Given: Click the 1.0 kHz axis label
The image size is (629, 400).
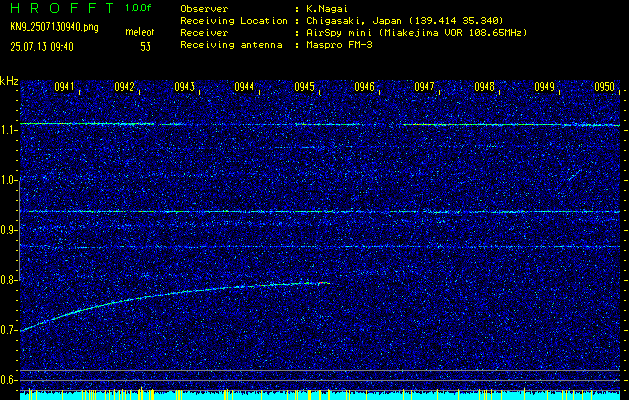Looking at the screenshot, I should click(x=8, y=181).
